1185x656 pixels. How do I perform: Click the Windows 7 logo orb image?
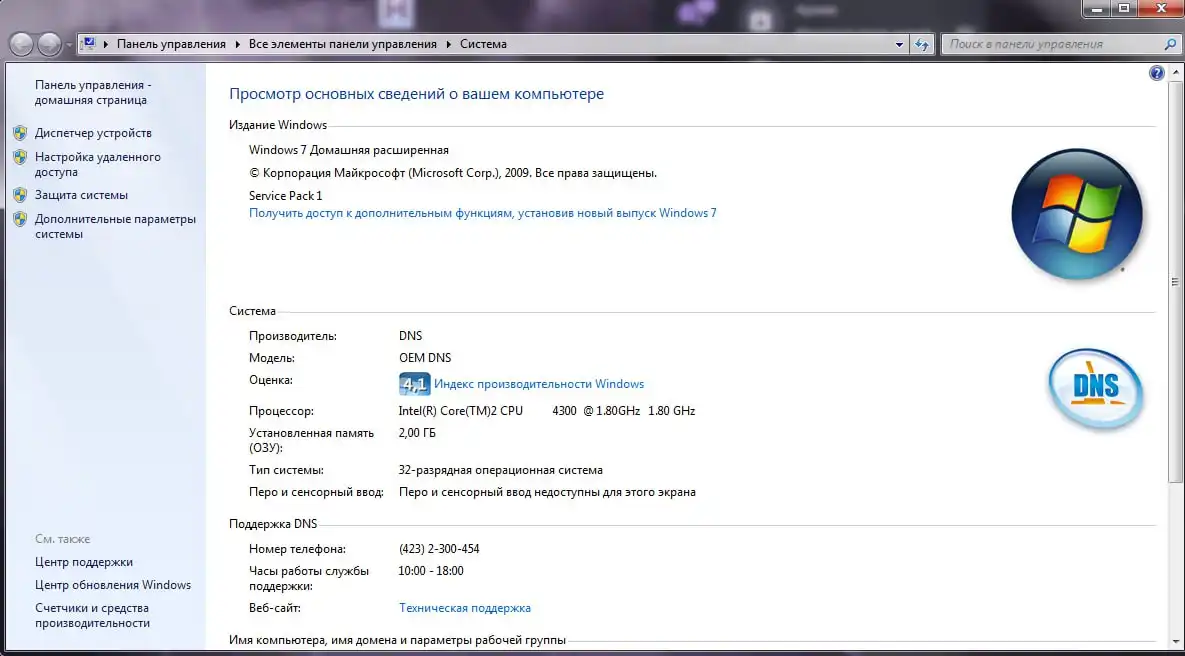(x=1077, y=214)
